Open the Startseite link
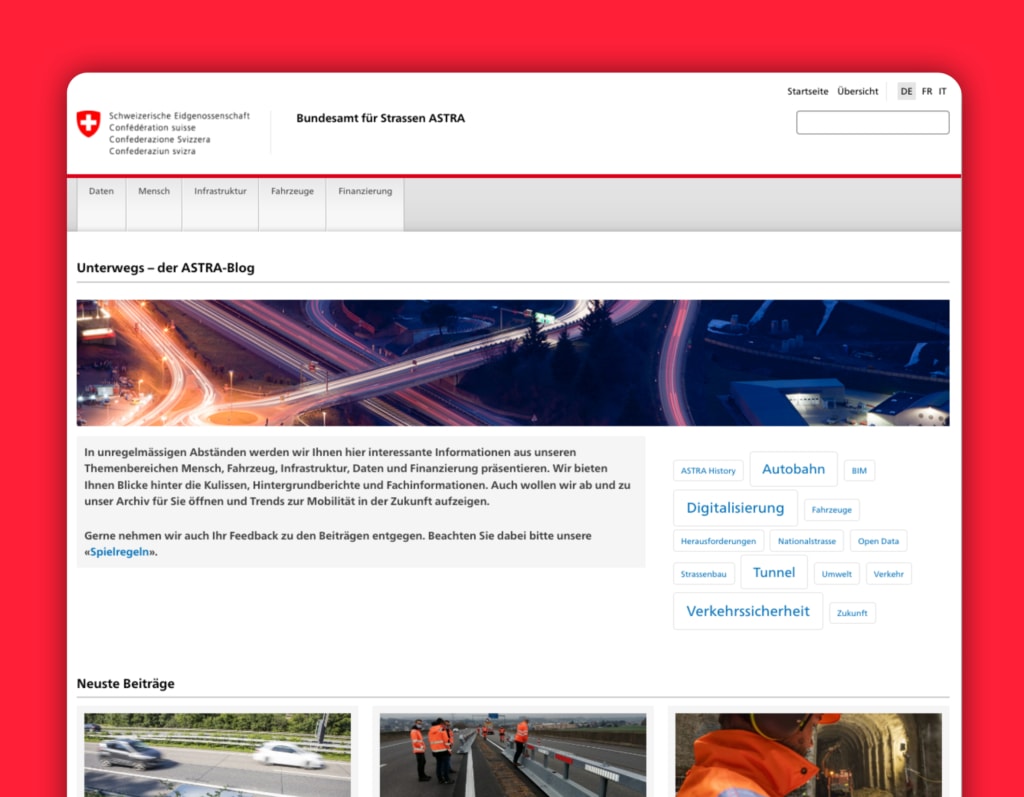The image size is (1024, 797). [807, 91]
